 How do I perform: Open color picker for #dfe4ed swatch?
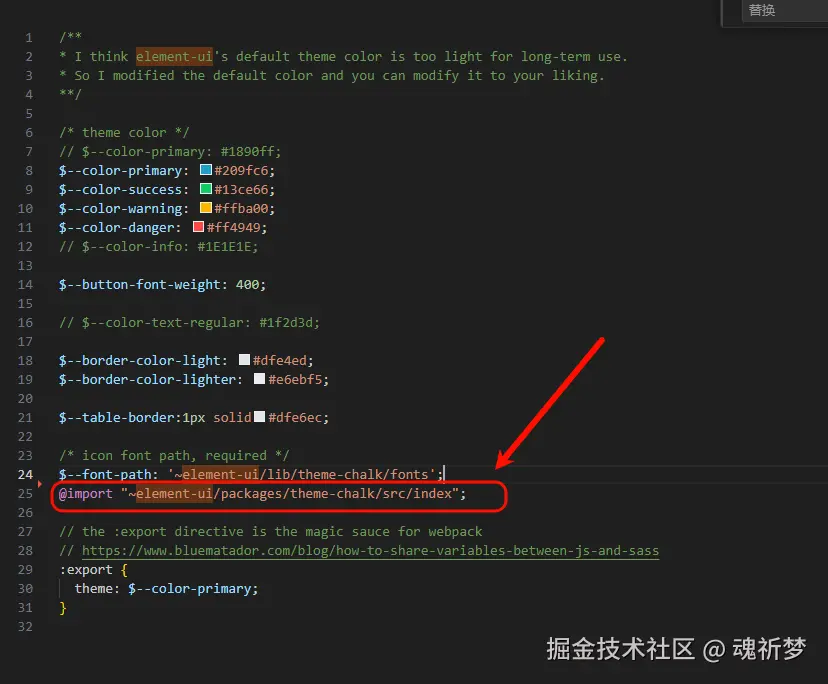244,360
